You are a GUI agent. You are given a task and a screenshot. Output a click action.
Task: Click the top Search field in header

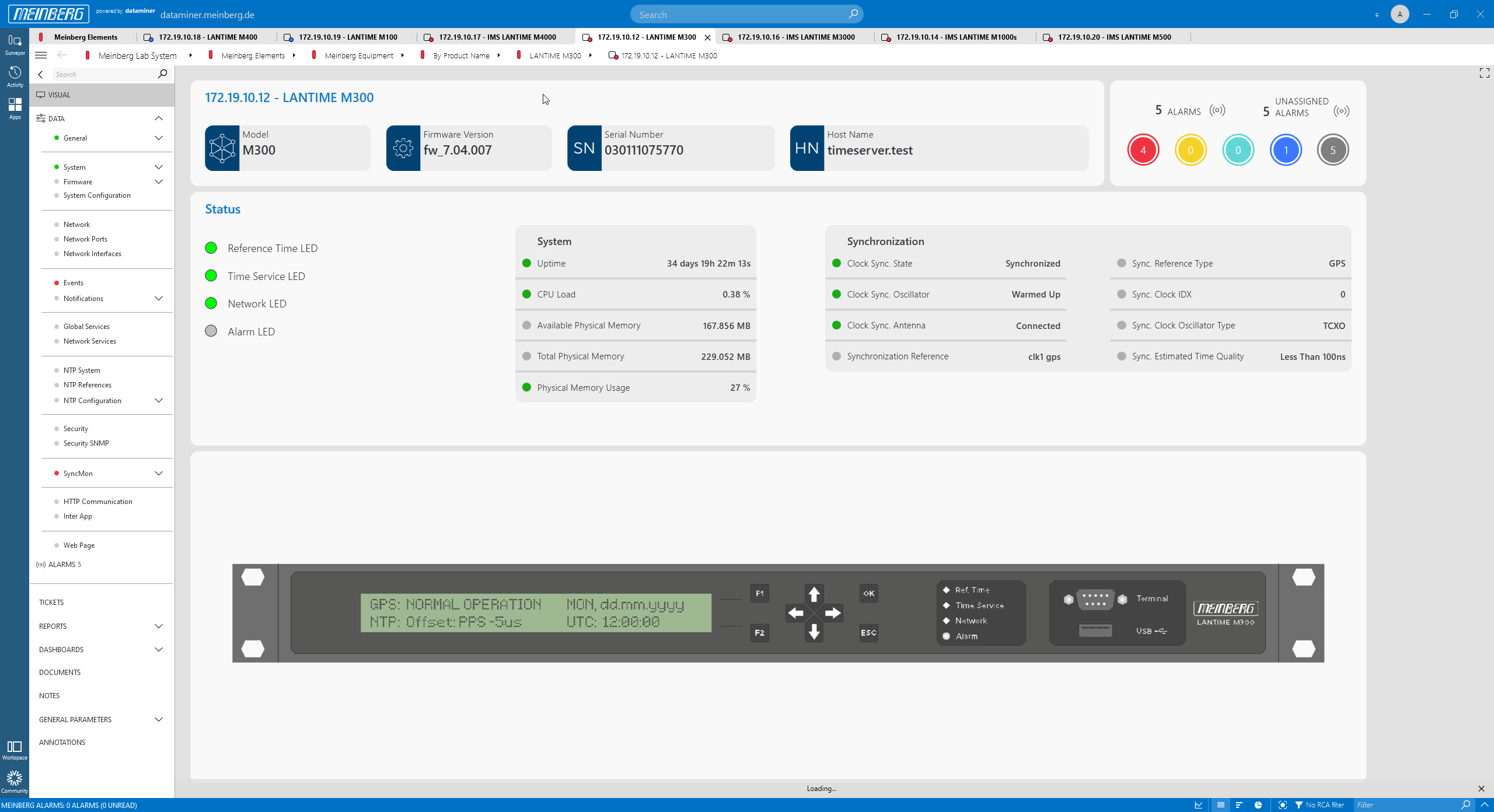click(x=746, y=15)
